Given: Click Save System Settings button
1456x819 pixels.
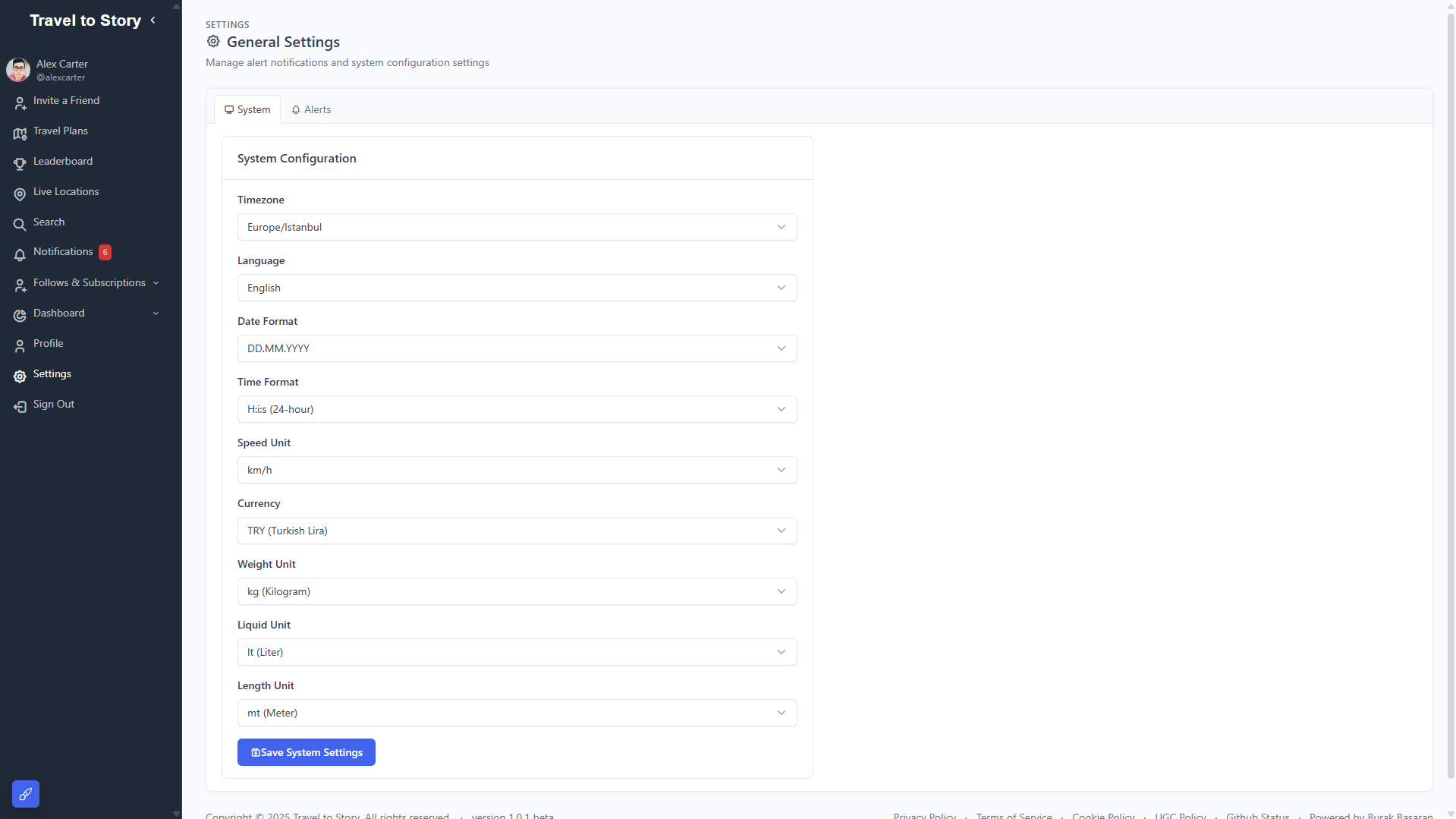Looking at the screenshot, I should 306,752.
